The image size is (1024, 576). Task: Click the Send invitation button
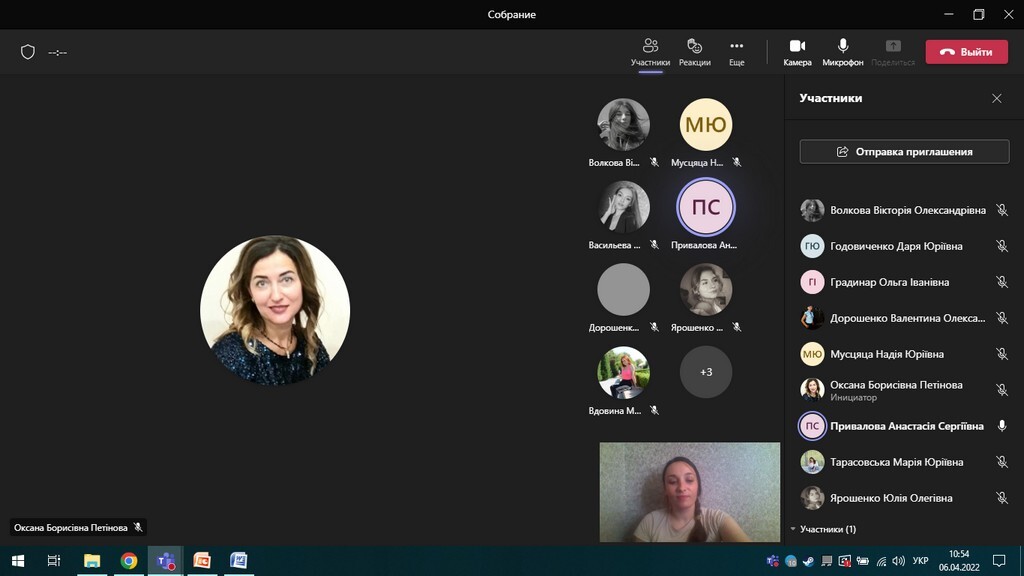click(x=904, y=152)
